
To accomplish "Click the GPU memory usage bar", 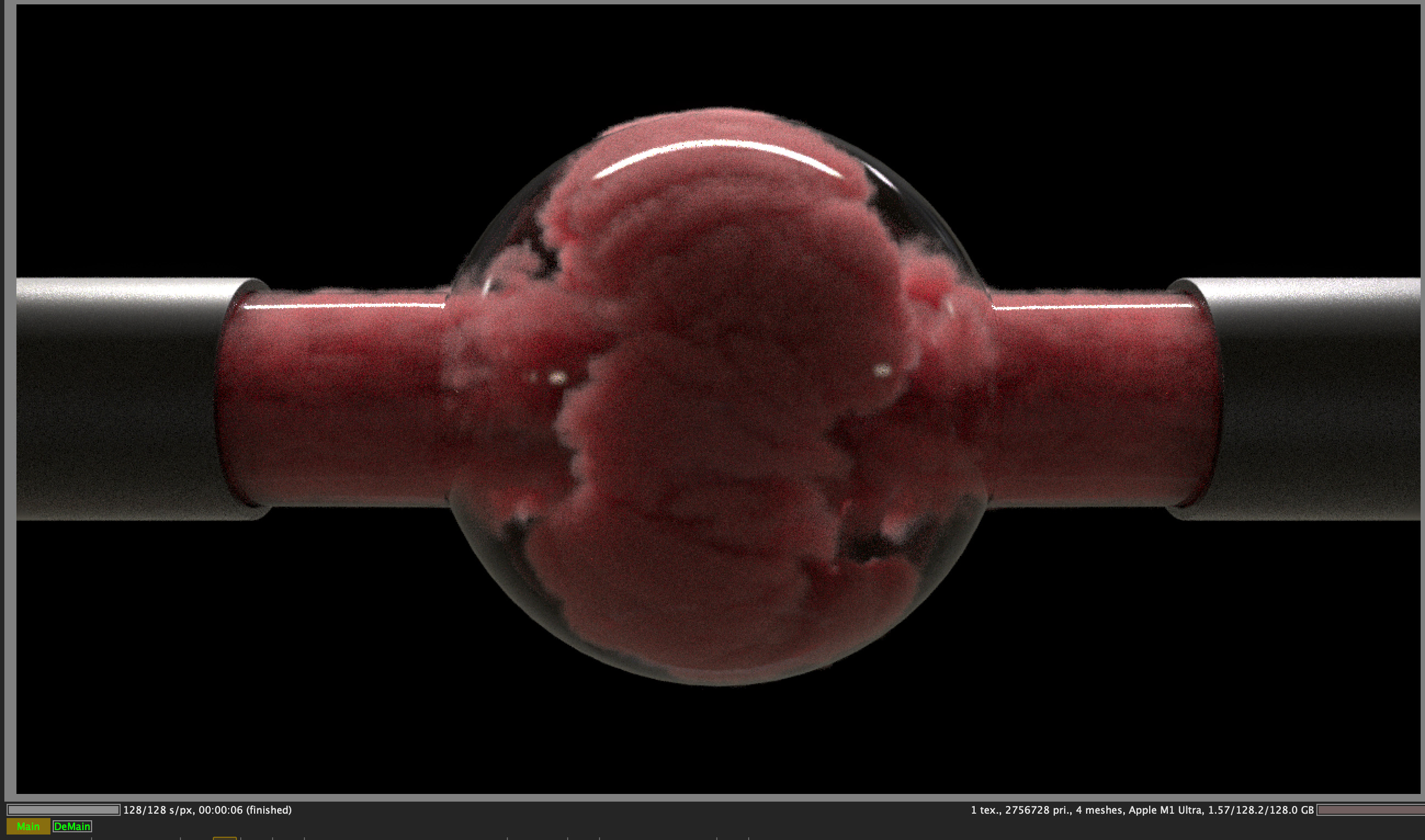I will (x=1370, y=810).
